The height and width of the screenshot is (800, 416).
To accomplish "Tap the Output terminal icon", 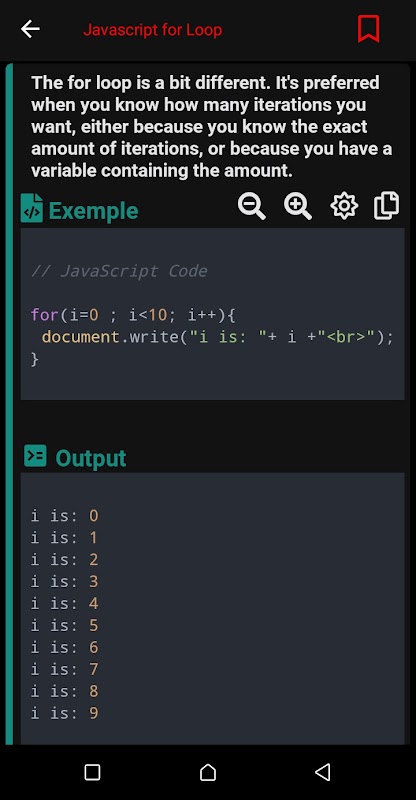I will [35, 456].
